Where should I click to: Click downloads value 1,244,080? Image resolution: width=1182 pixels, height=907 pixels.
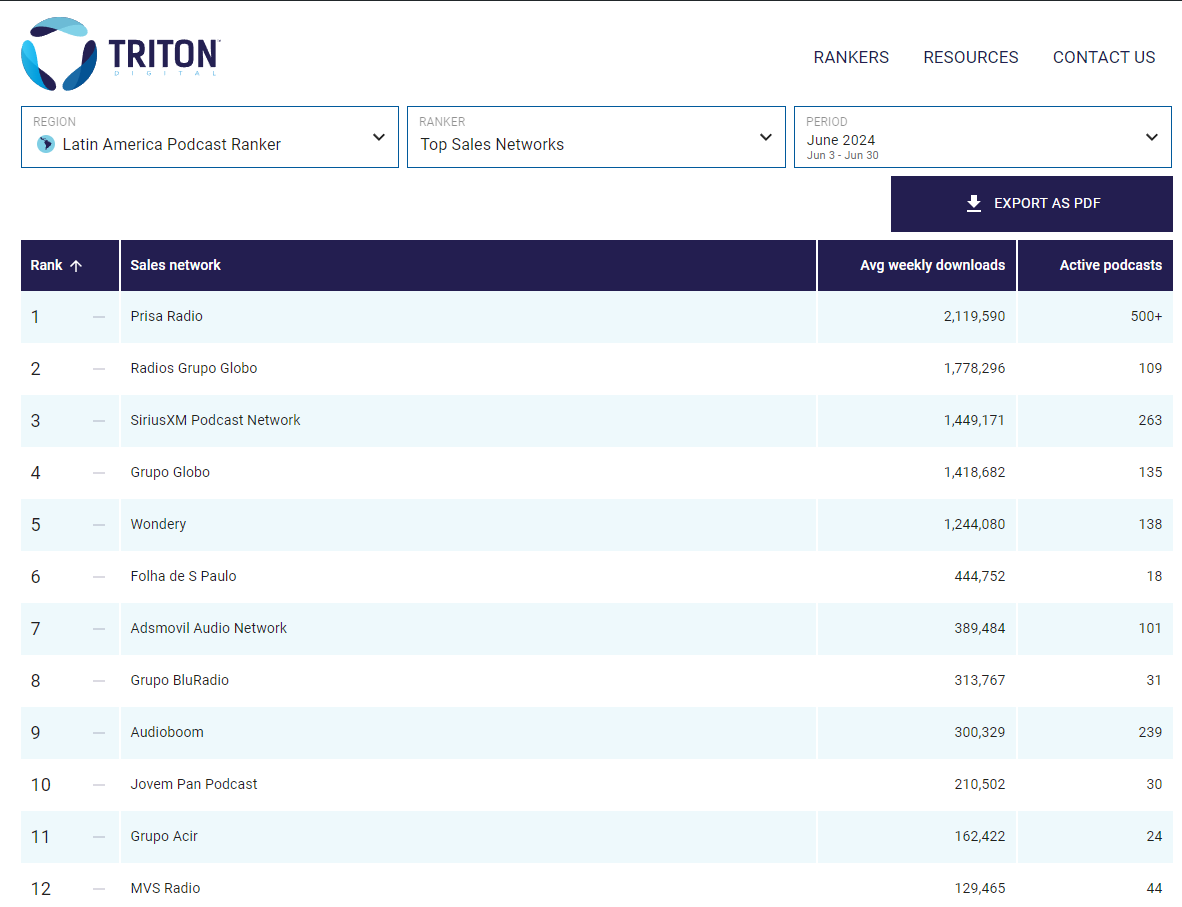pyautogui.click(x=974, y=524)
